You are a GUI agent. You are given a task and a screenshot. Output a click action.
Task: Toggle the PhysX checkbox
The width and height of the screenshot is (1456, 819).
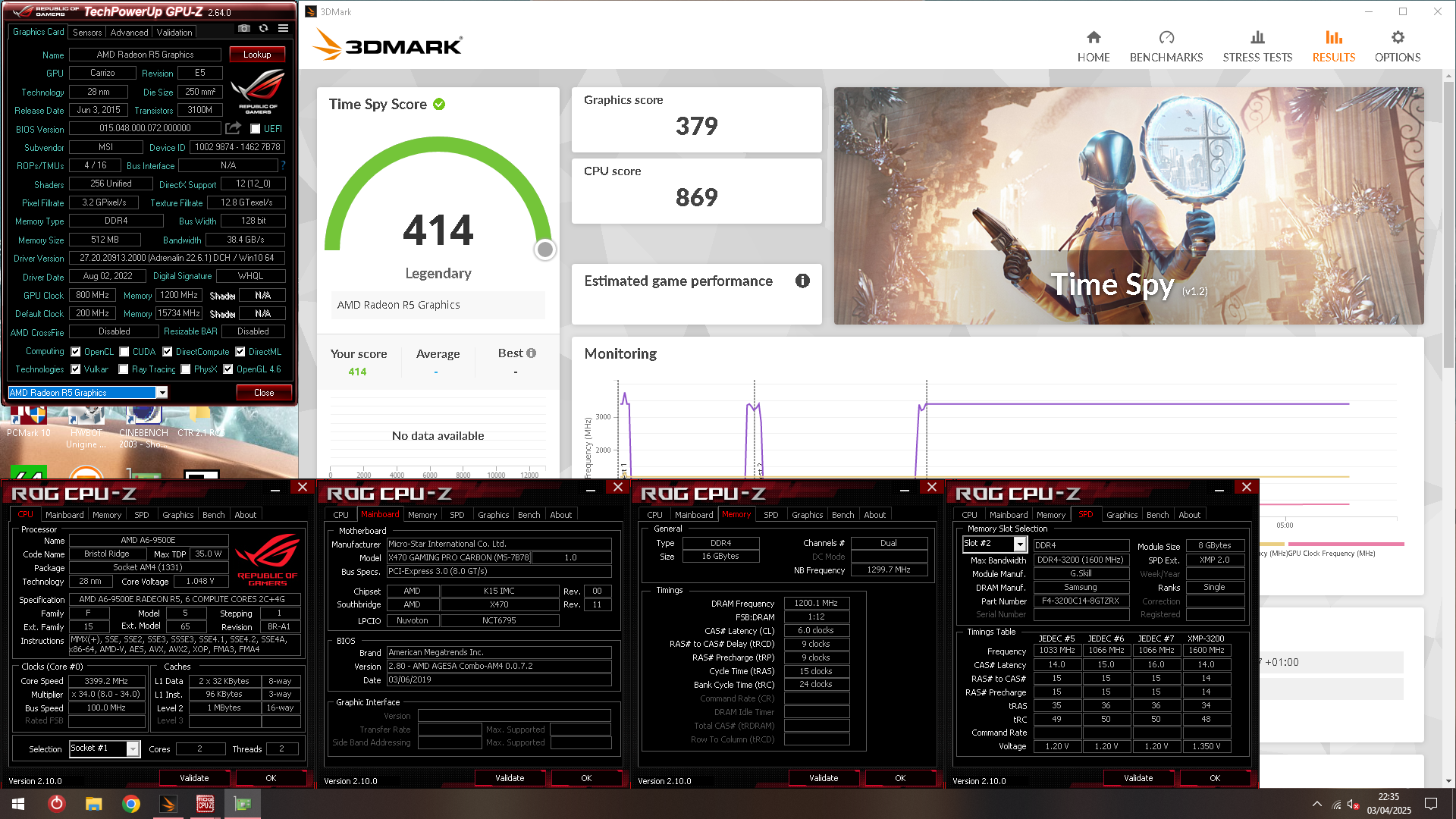[x=185, y=369]
